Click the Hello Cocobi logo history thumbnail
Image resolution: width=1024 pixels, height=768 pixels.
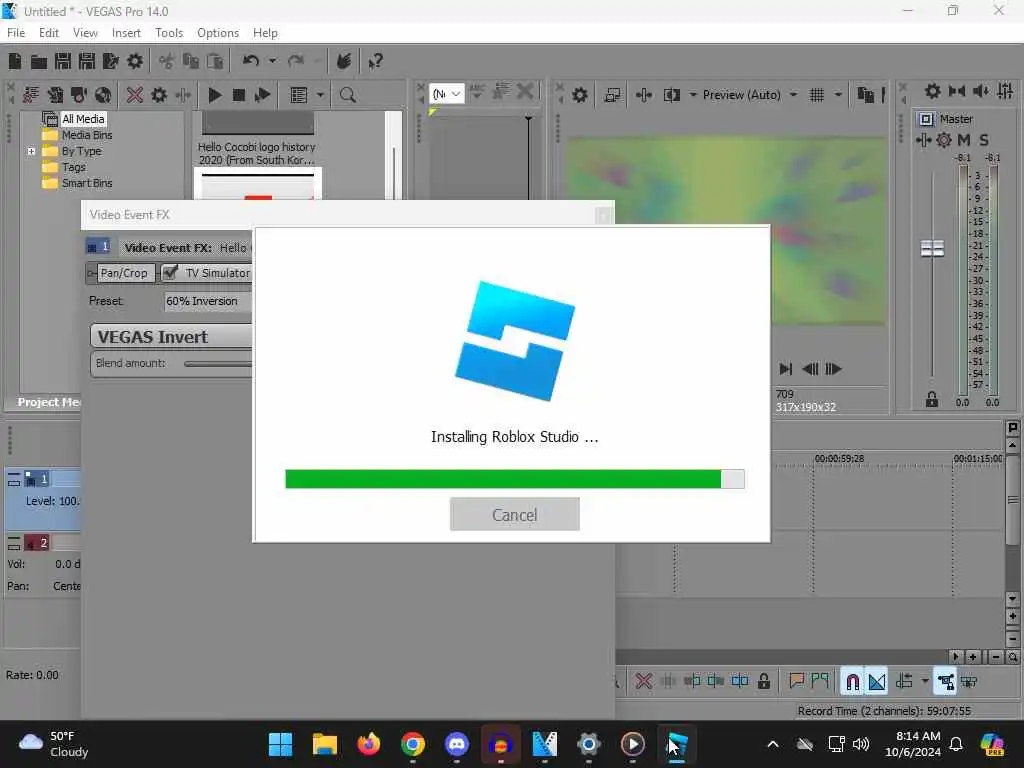coord(257,122)
